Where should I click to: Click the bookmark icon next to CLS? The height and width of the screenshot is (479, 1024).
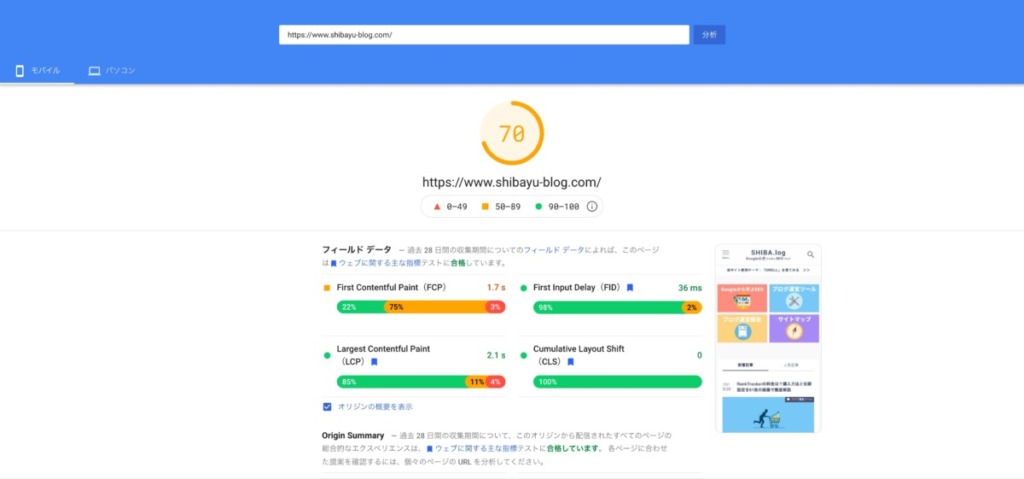tap(570, 362)
